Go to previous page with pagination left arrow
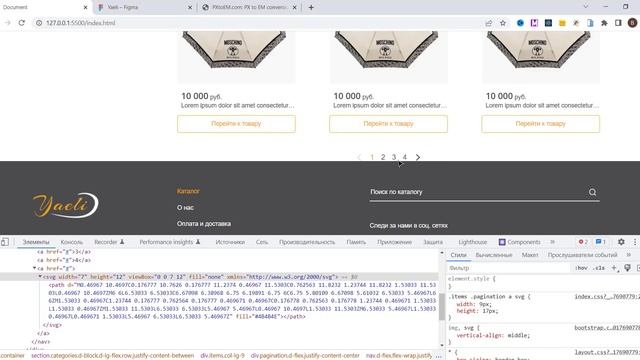The width and height of the screenshot is (640, 360). (x=359, y=157)
